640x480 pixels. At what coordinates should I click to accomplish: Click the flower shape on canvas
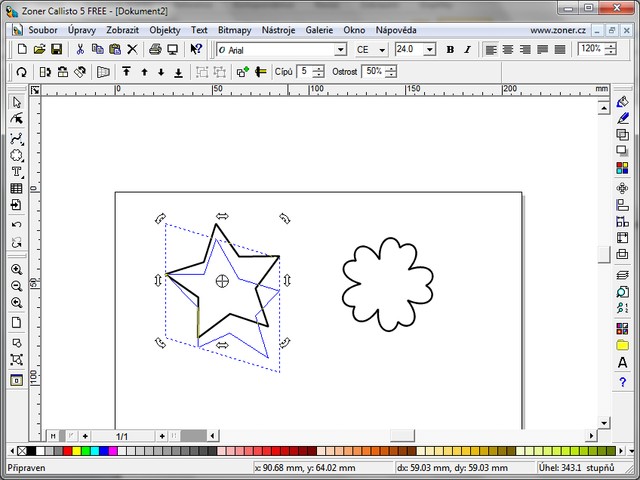click(387, 284)
